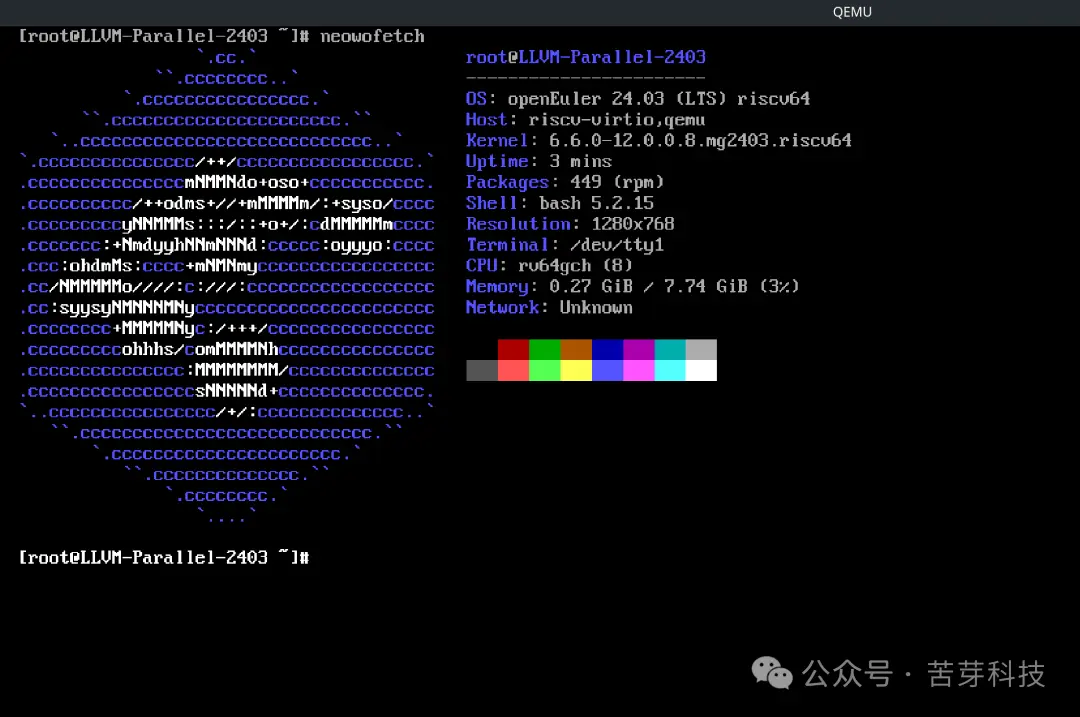Click the pink color block in bottom row
This screenshot has height=717, width=1080.
[x=638, y=370]
